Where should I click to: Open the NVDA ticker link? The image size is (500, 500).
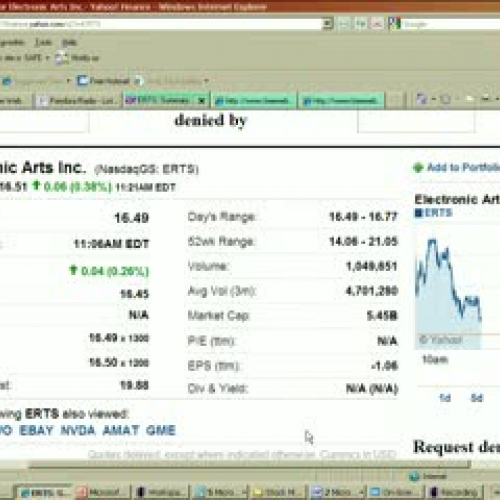coord(78,430)
